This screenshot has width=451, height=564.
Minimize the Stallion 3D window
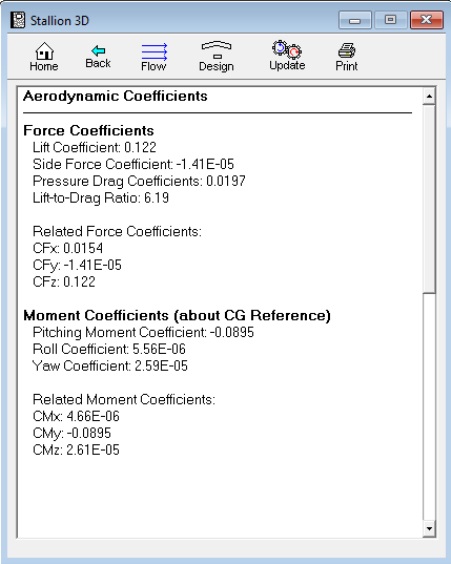pos(355,20)
